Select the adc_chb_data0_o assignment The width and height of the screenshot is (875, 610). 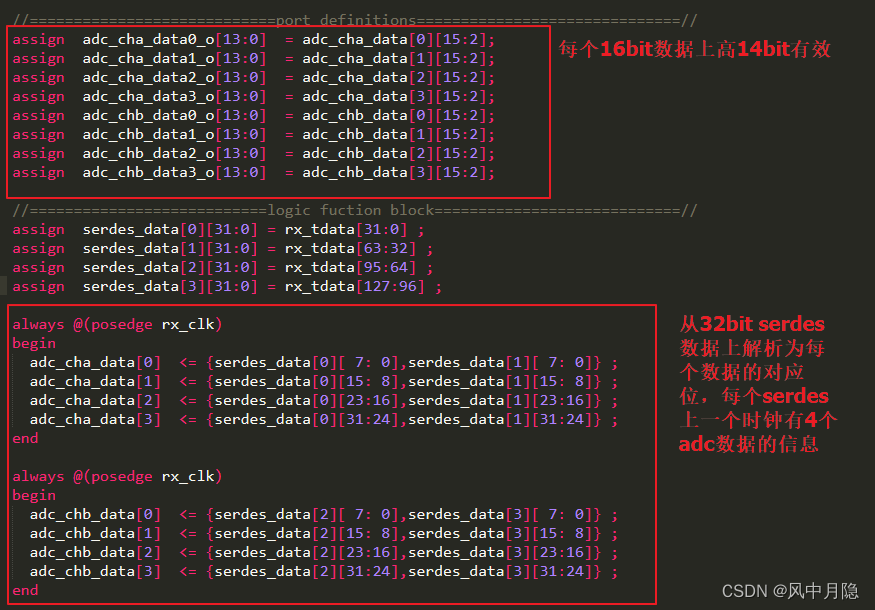[x=200, y=115]
